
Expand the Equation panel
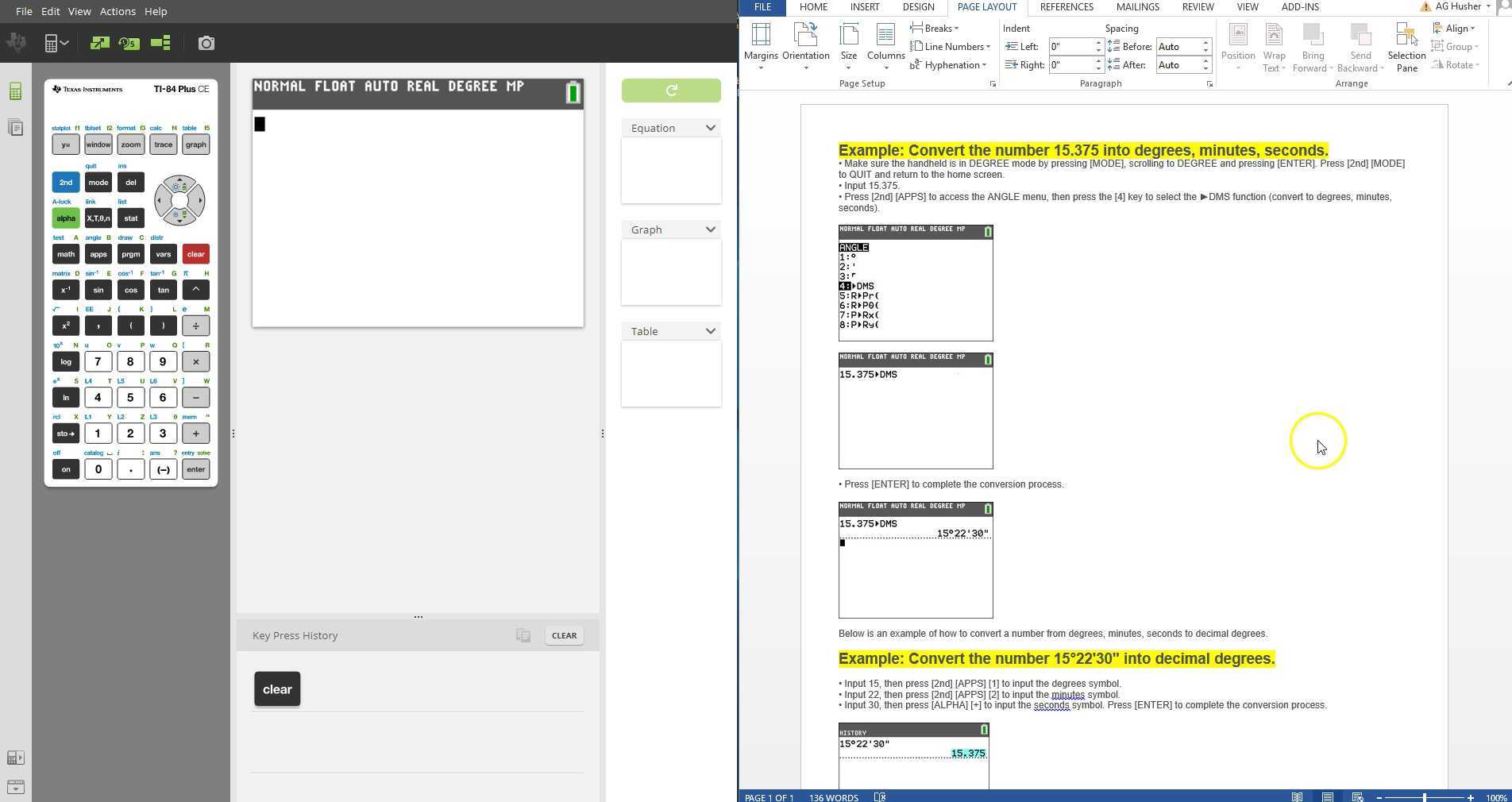[709, 128]
